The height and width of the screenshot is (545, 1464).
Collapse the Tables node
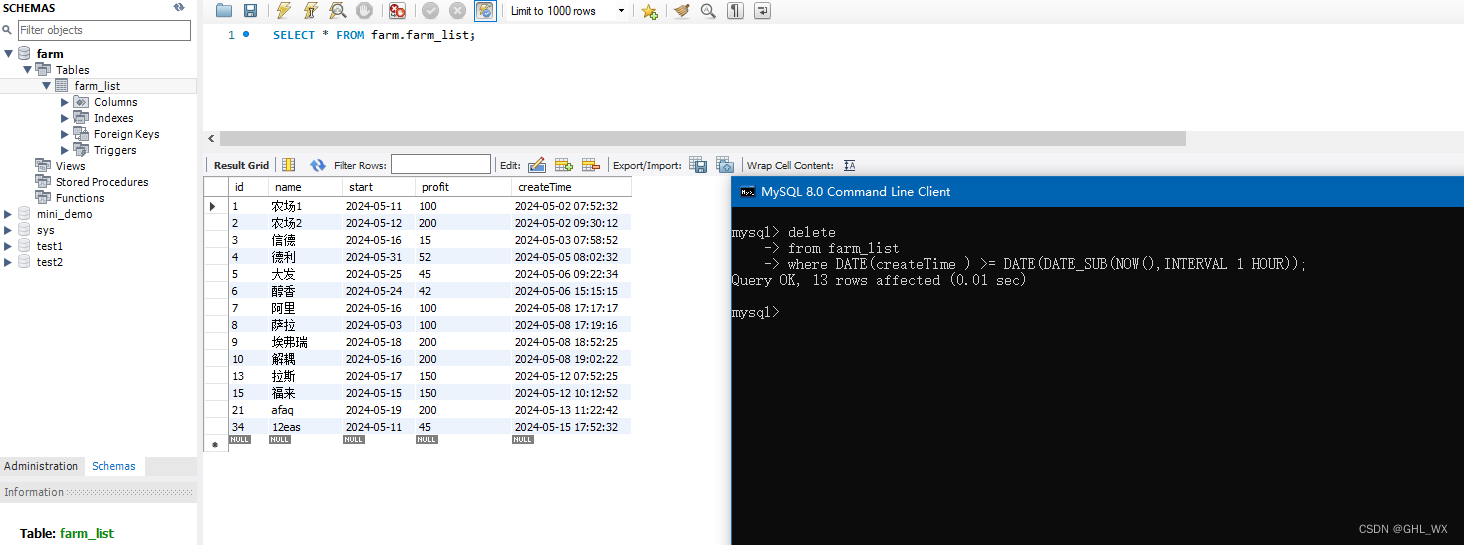click(28, 70)
